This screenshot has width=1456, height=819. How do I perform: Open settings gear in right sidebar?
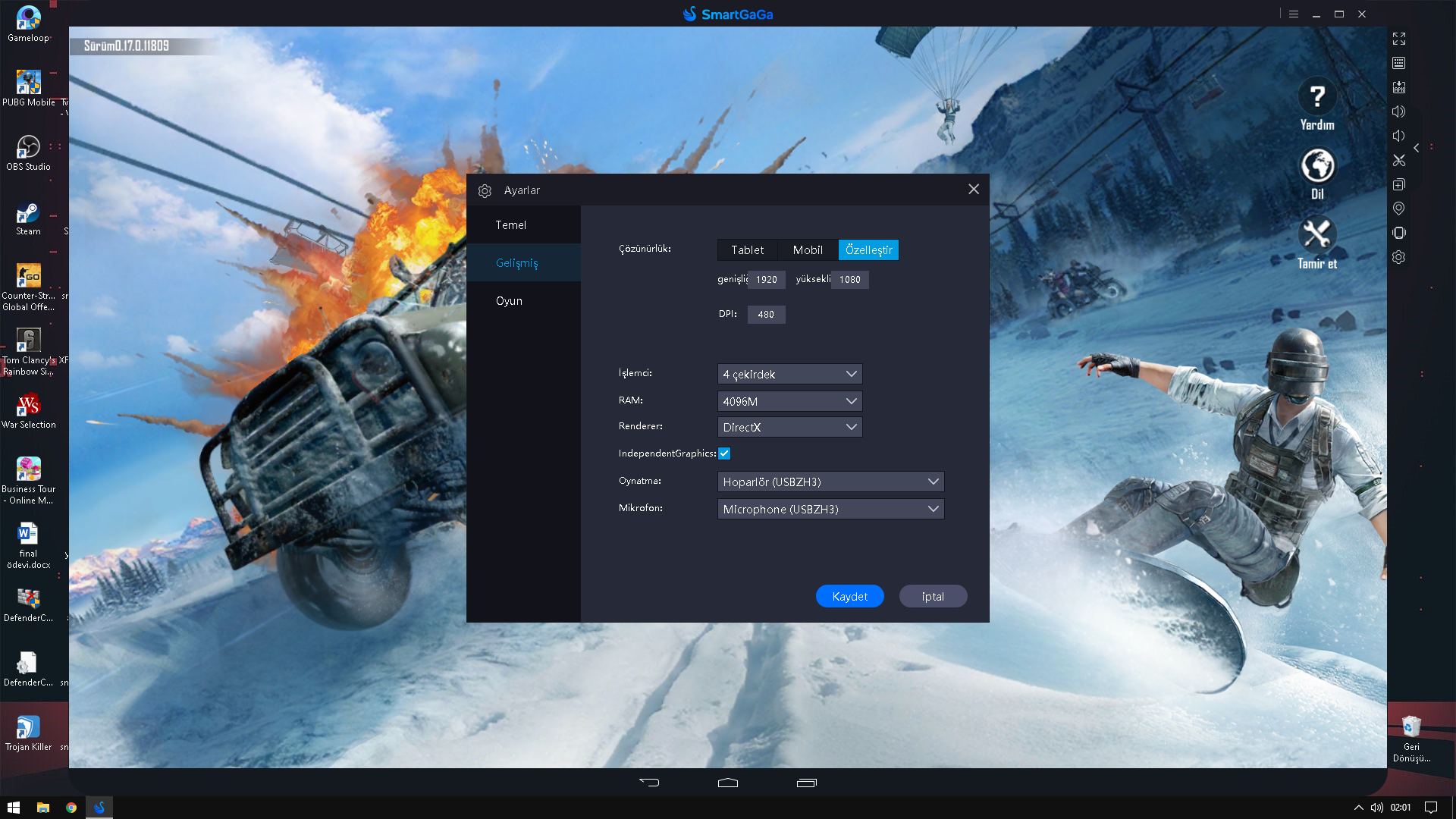1399,257
